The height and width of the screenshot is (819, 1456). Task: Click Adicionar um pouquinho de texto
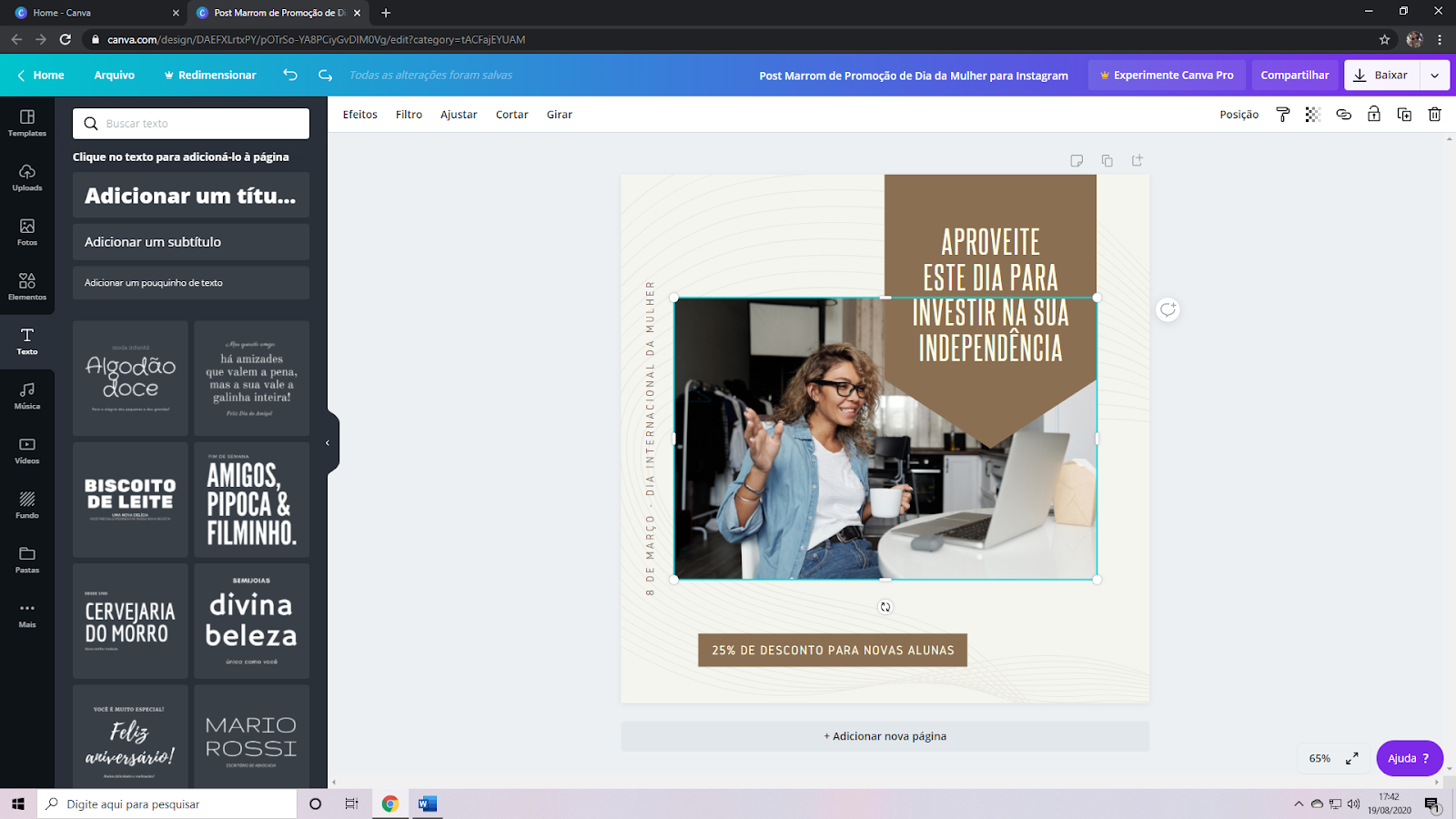(x=191, y=283)
